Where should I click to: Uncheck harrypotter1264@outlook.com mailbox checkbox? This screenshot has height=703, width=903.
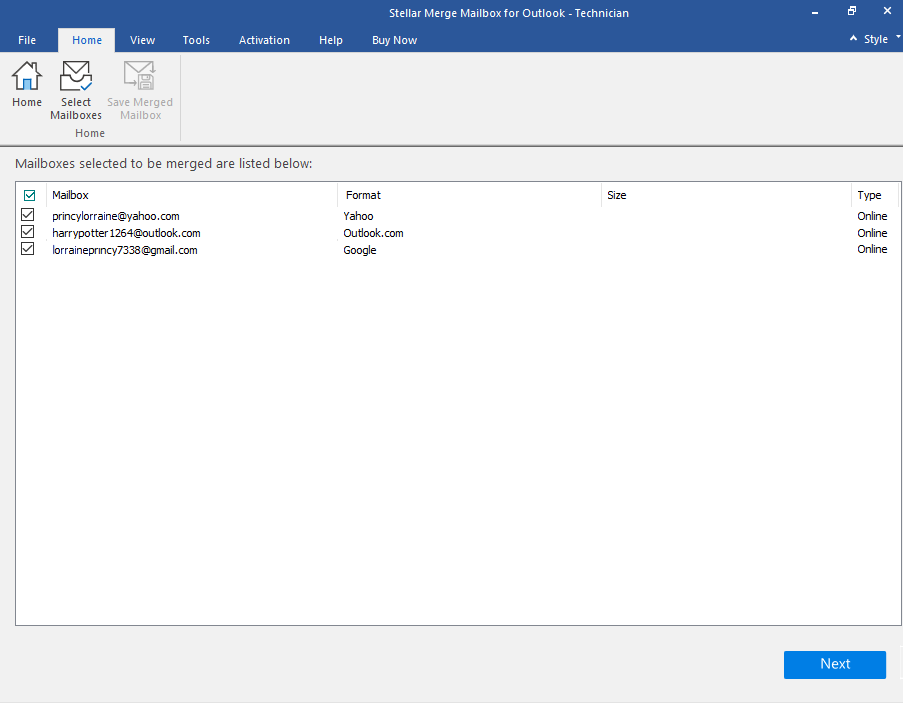27,231
